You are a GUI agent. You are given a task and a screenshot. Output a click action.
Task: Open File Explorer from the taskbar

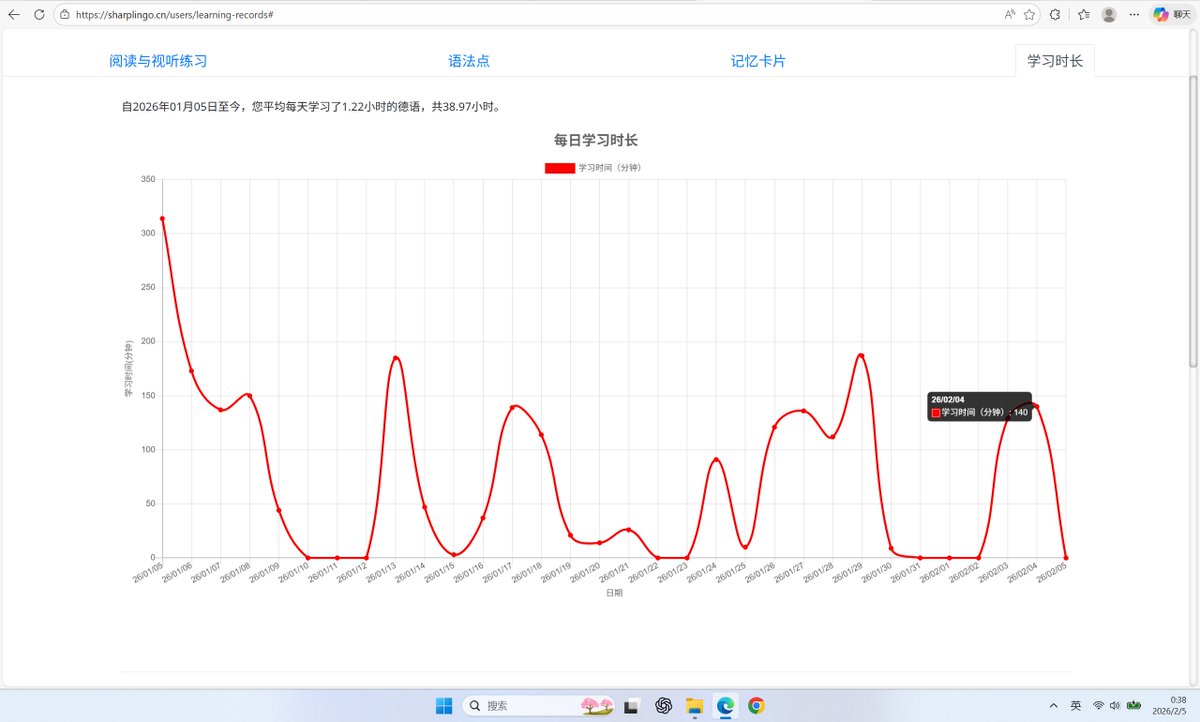pos(694,706)
